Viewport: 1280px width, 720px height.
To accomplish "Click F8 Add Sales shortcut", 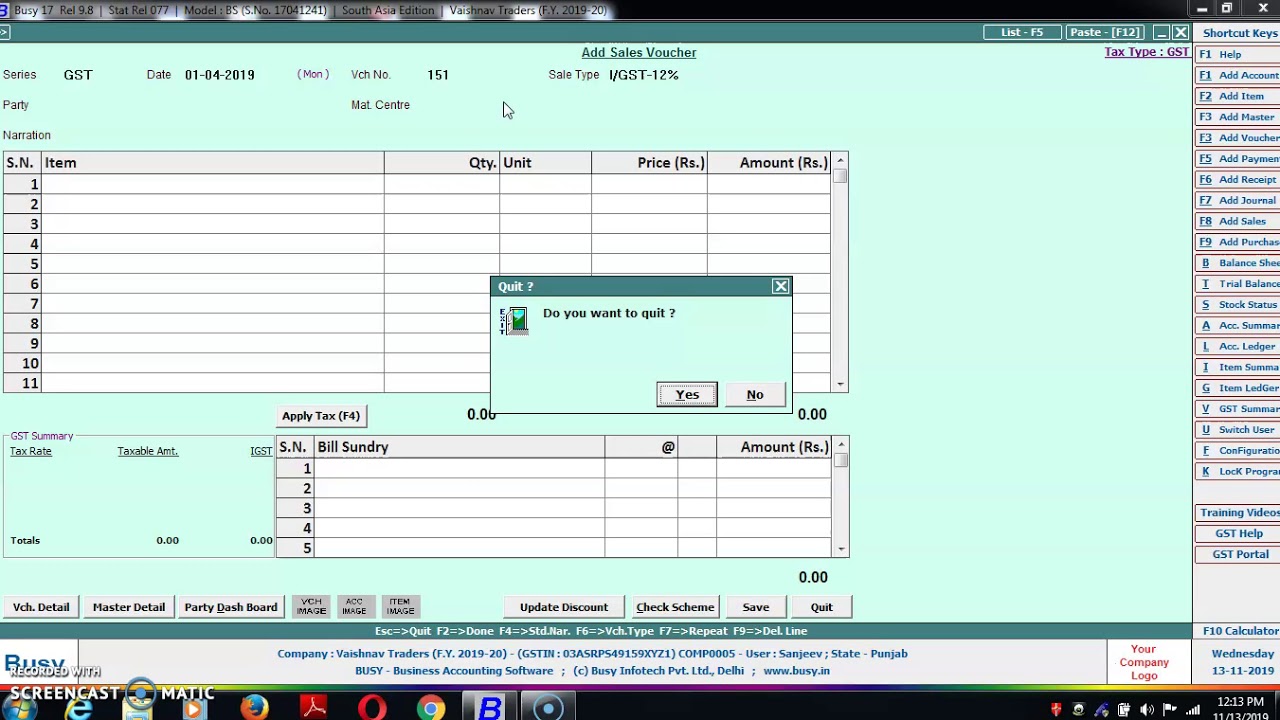I will 1237,221.
